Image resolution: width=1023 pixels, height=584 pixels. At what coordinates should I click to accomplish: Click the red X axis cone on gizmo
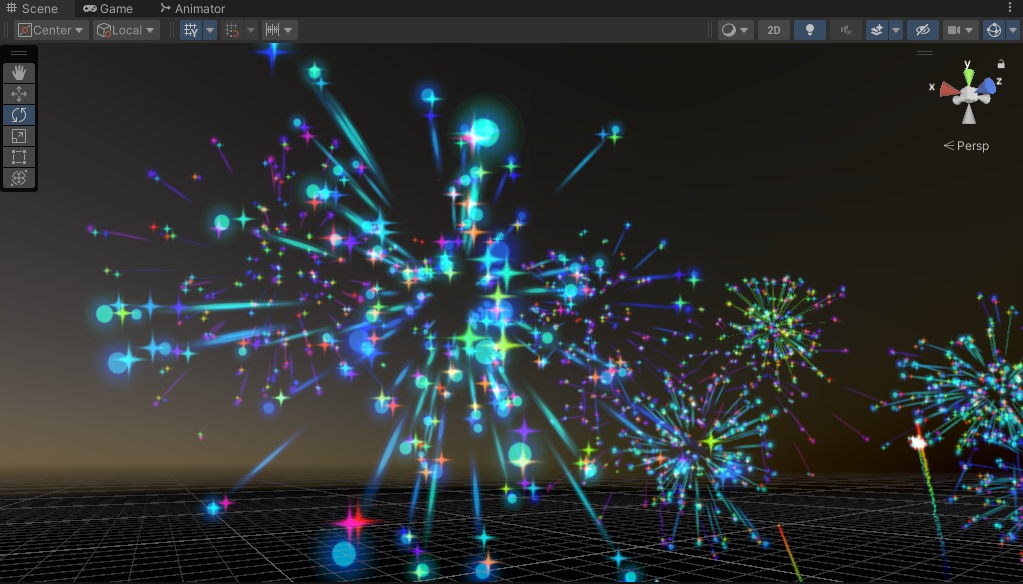click(949, 90)
